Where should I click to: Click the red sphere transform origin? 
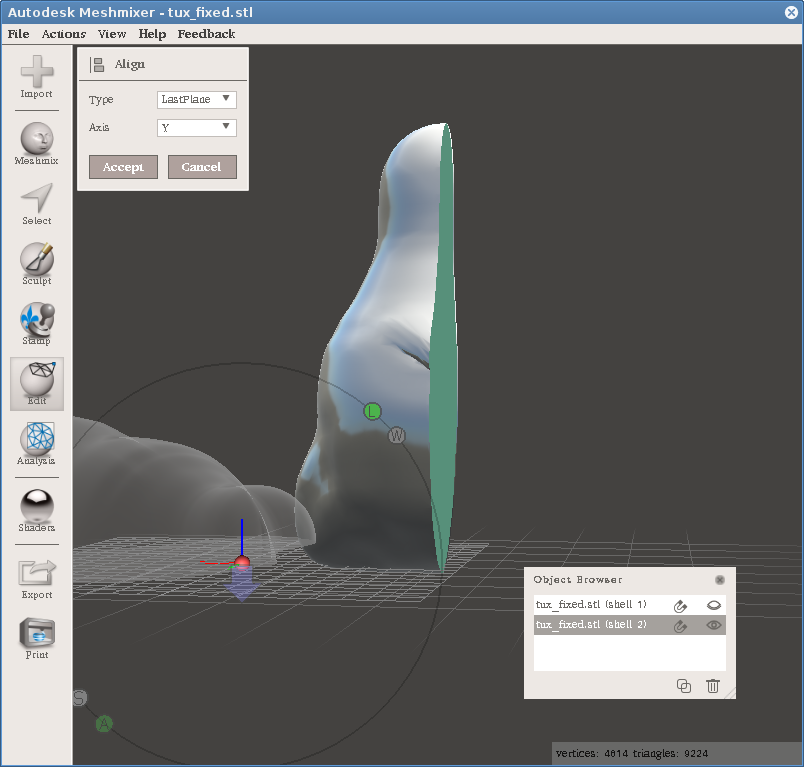pos(242,563)
